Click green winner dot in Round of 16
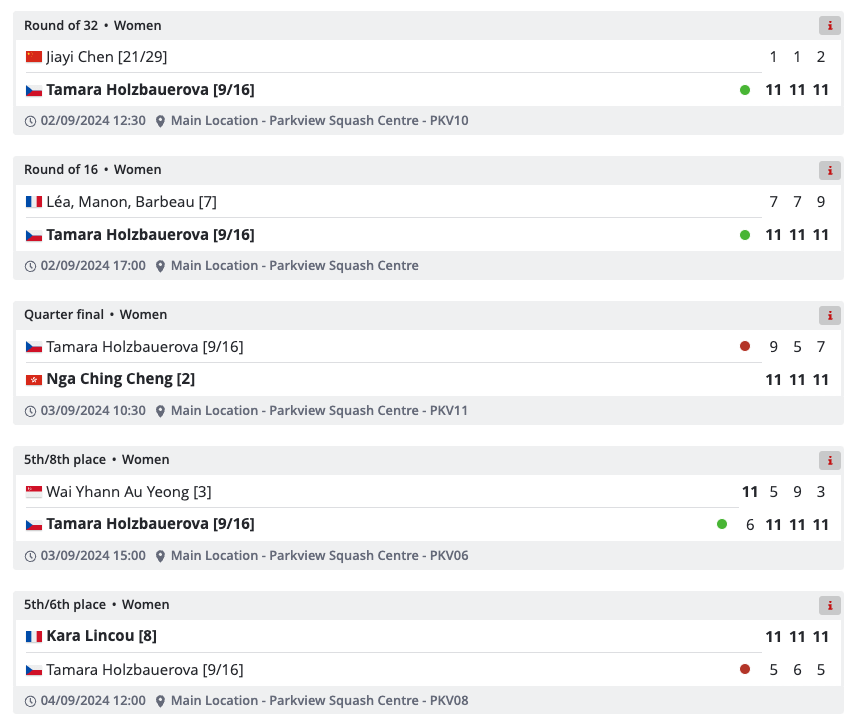The width and height of the screenshot is (854, 728). click(x=745, y=235)
